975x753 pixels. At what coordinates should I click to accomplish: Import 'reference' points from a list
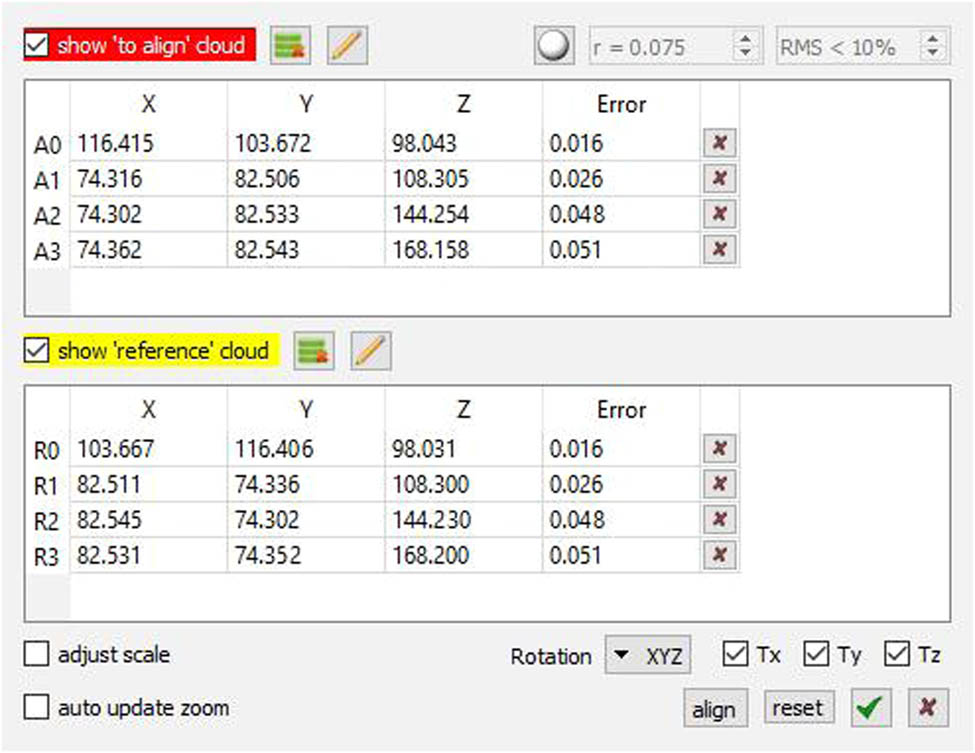313,350
